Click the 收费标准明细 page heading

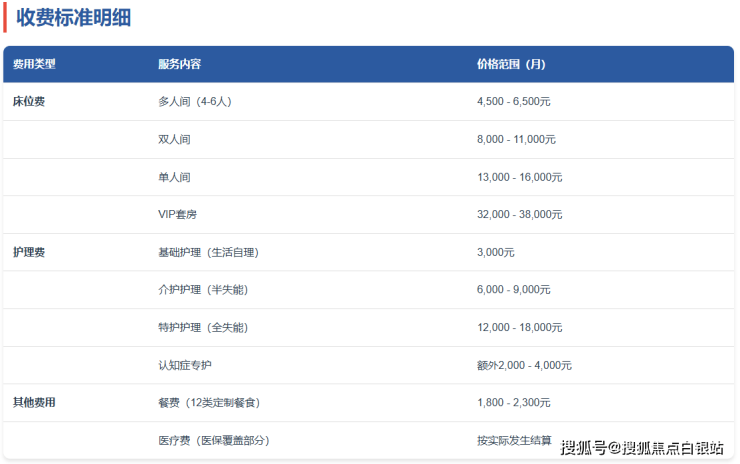tap(73, 17)
